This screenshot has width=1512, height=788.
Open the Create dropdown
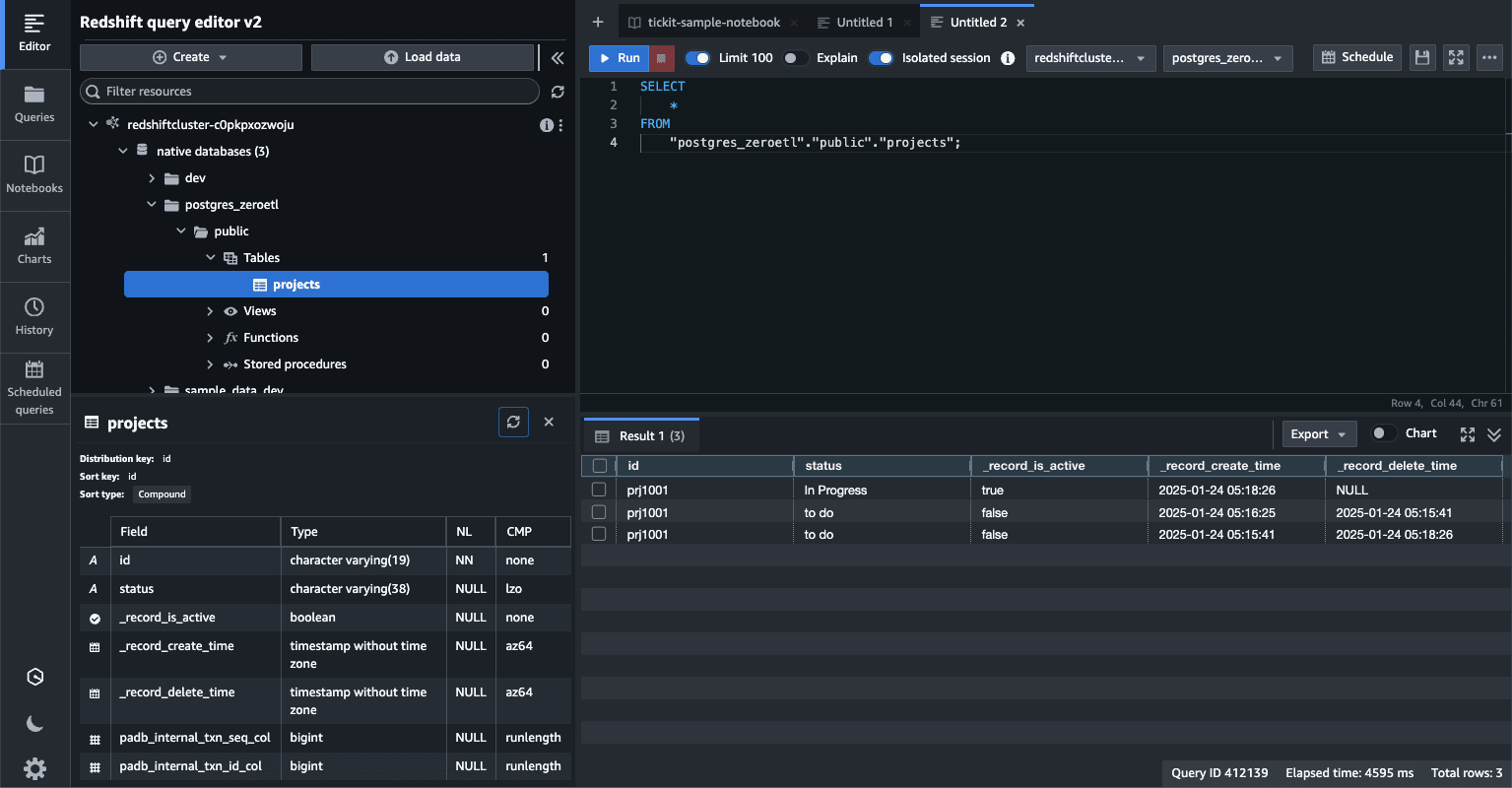(191, 57)
